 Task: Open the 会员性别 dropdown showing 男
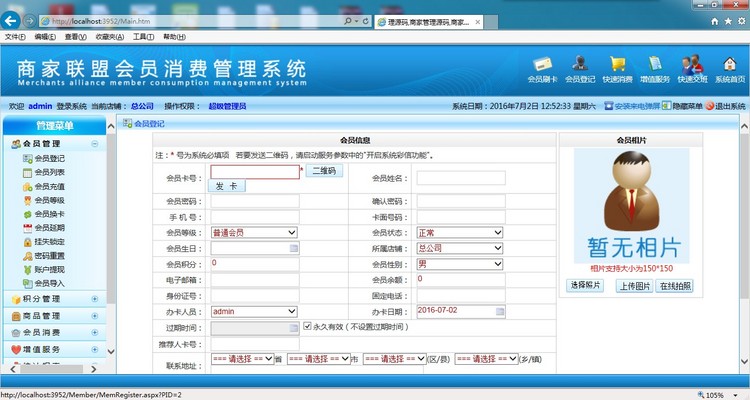(x=460, y=264)
